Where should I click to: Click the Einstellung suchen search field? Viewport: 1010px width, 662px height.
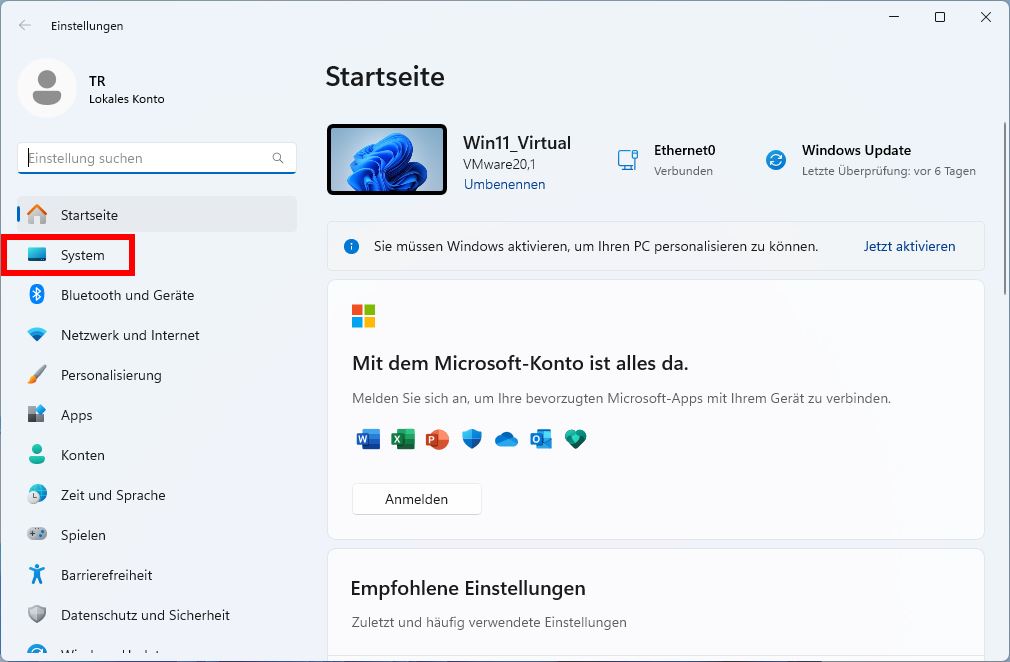coord(156,158)
